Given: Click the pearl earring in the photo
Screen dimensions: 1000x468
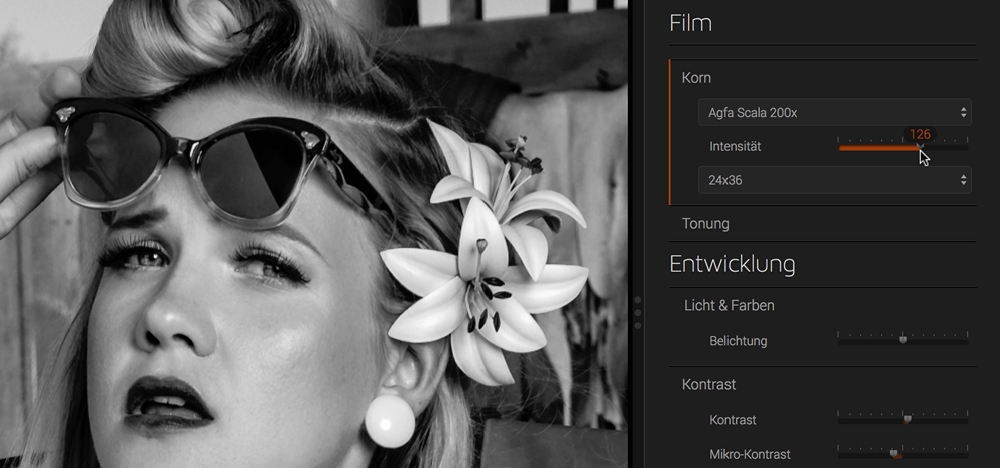Looking at the screenshot, I should click(389, 421).
